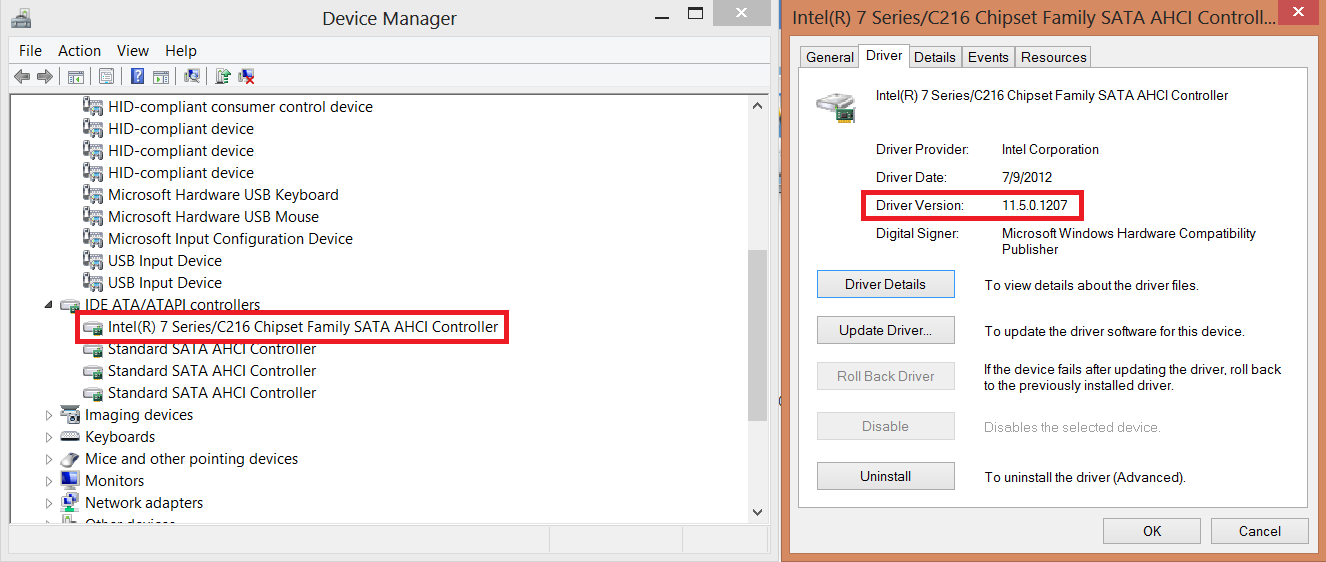The height and width of the screenshot is (562, 1326).
Task: Expand the Keyboards node
Action: click(49, 437)
